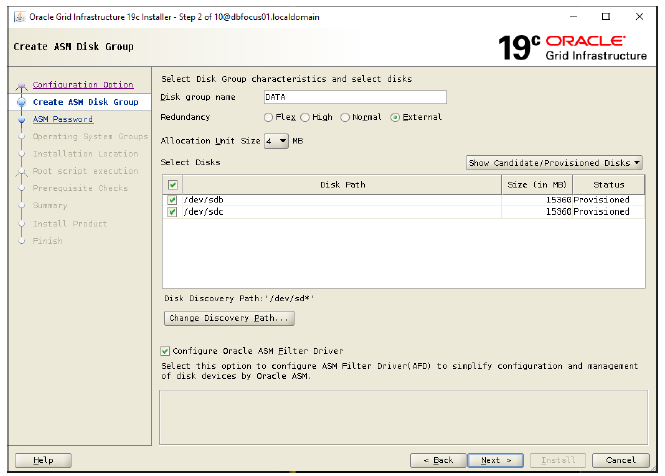The width and height of the screenshot is (665, 476).
Task: Click the Operating System Groups step
Action: point(90,137)
